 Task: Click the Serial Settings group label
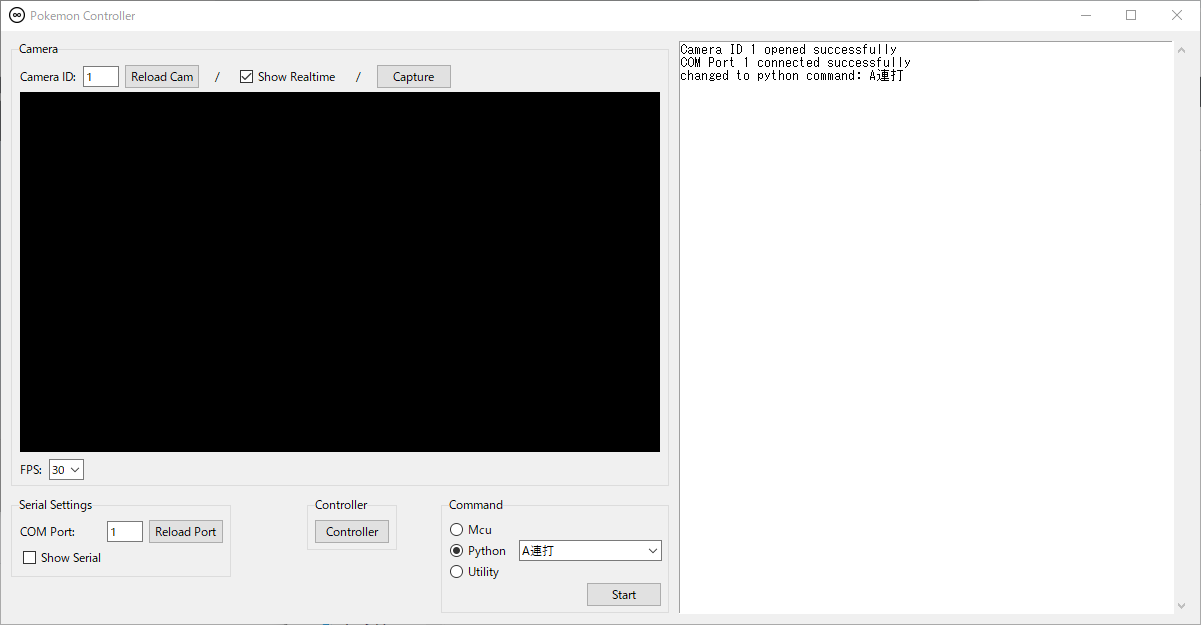point(55,504)
